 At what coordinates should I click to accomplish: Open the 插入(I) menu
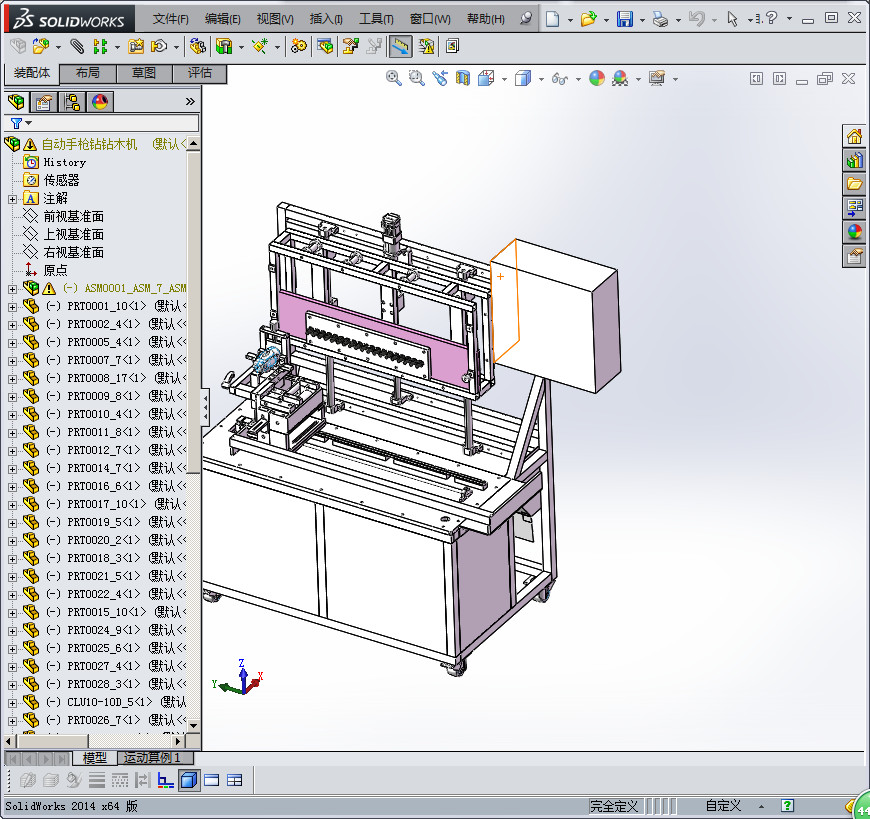pos(326,19)
